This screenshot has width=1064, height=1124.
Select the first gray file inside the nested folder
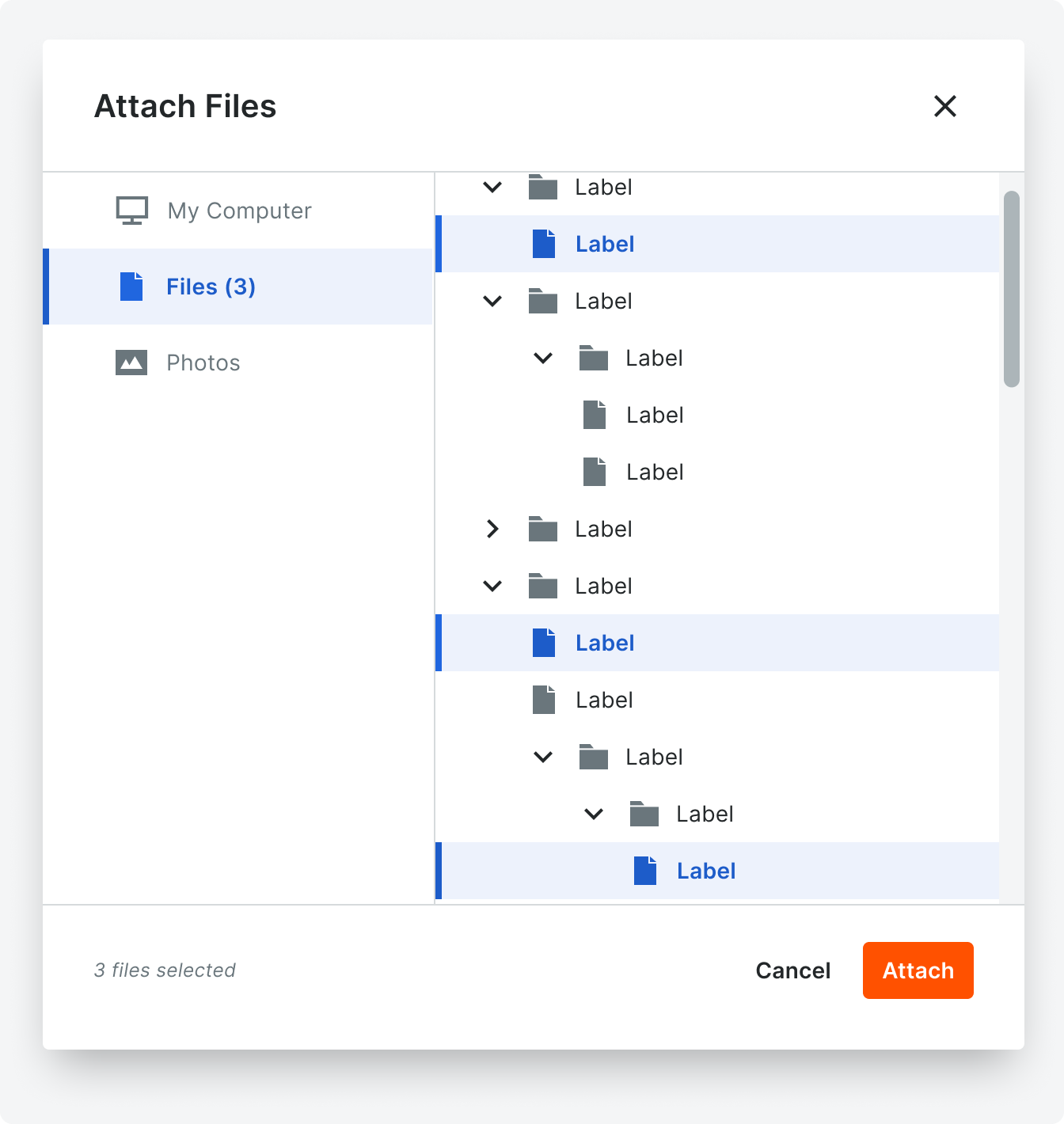[655, 415]
